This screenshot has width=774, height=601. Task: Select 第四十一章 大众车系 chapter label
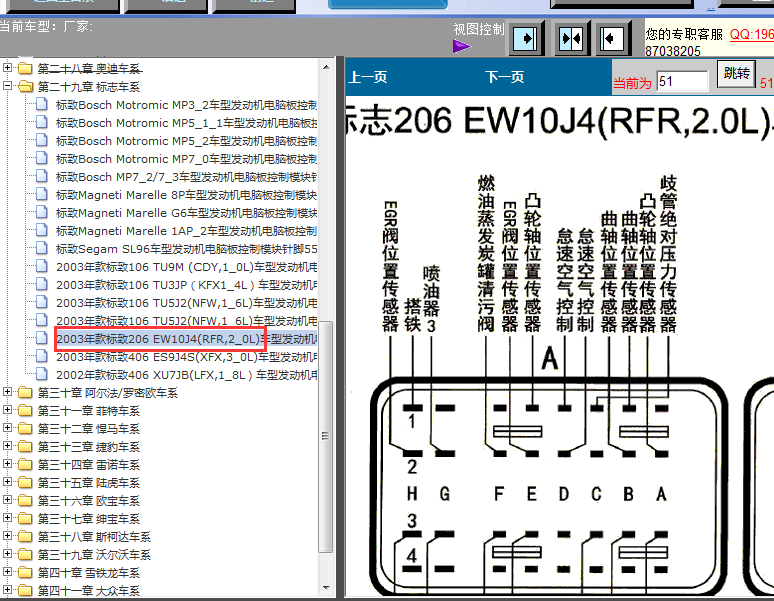click(89, 591)
